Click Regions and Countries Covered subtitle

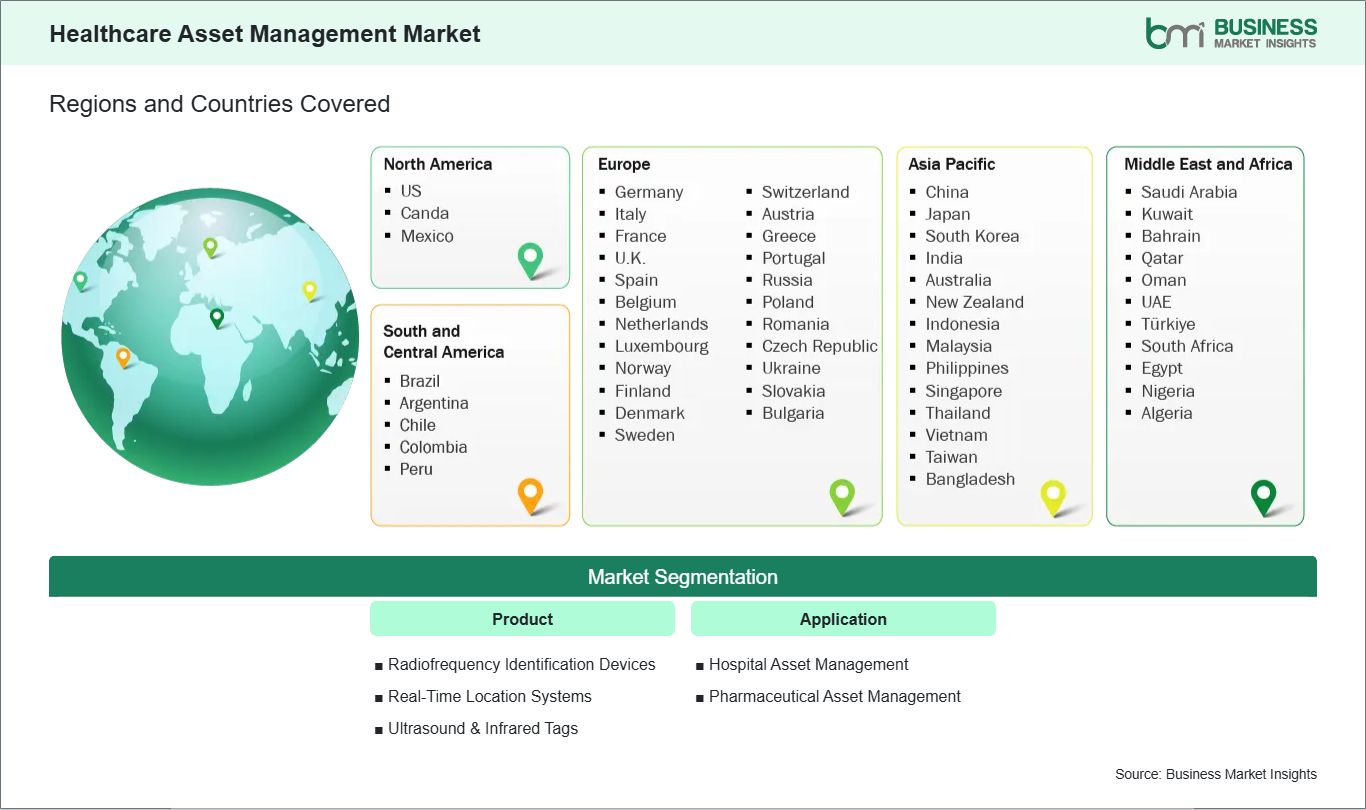[219, 104]
